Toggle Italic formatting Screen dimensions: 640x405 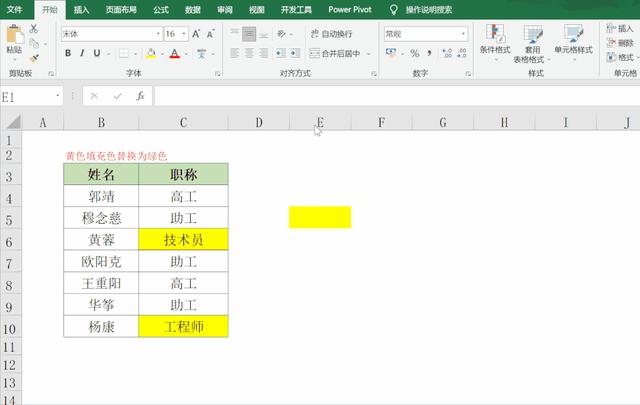click(82, 53)
